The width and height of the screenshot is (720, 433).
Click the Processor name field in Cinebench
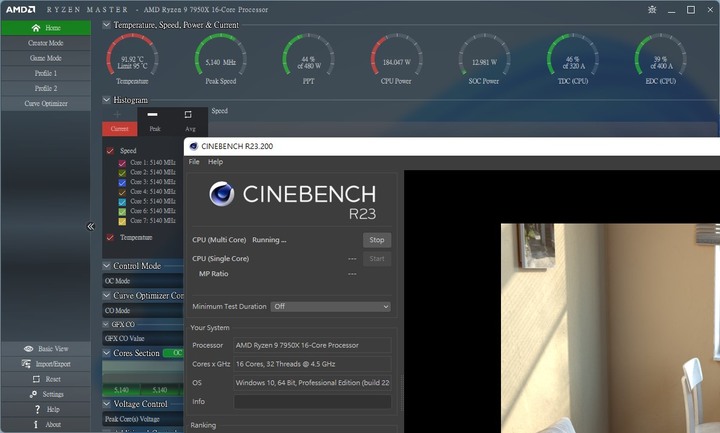pos(312,345)
